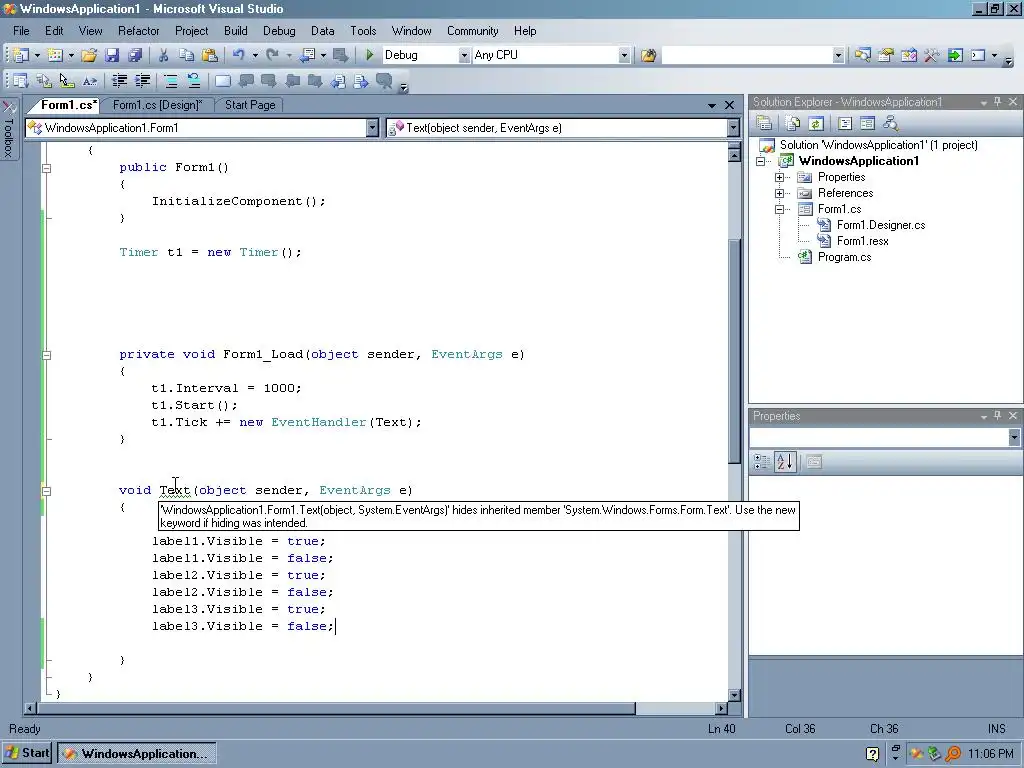Click the Navigate Backward icon
The image size is (1024, 768).
[308, 56]
